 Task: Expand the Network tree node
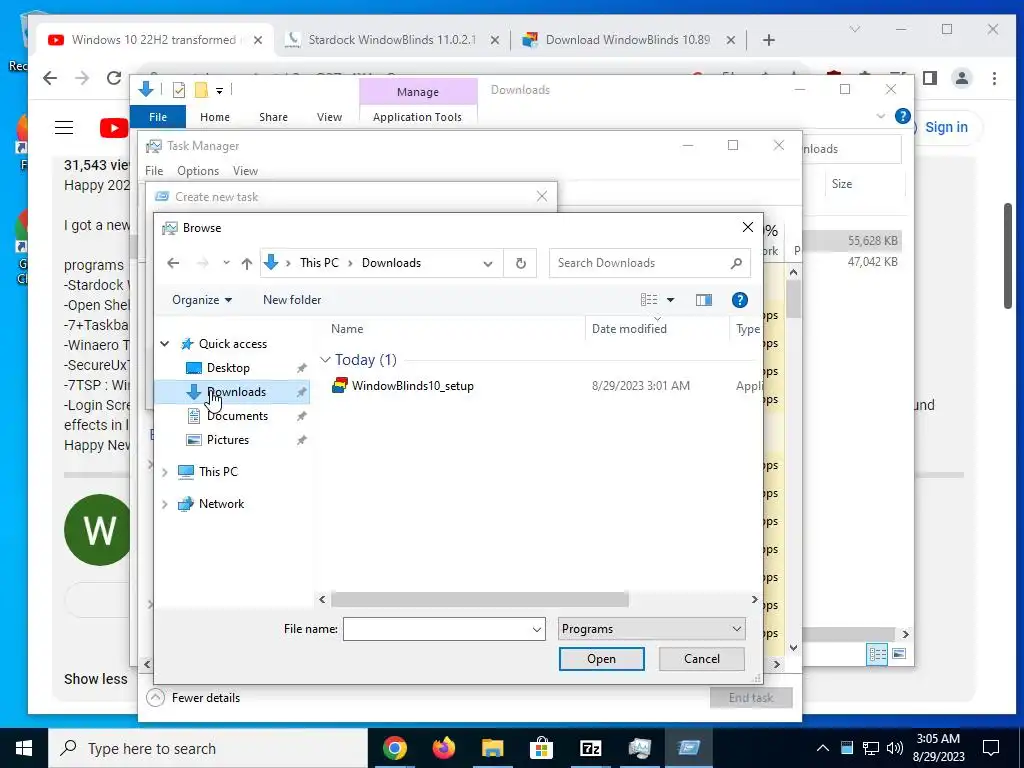click(165, 504)
